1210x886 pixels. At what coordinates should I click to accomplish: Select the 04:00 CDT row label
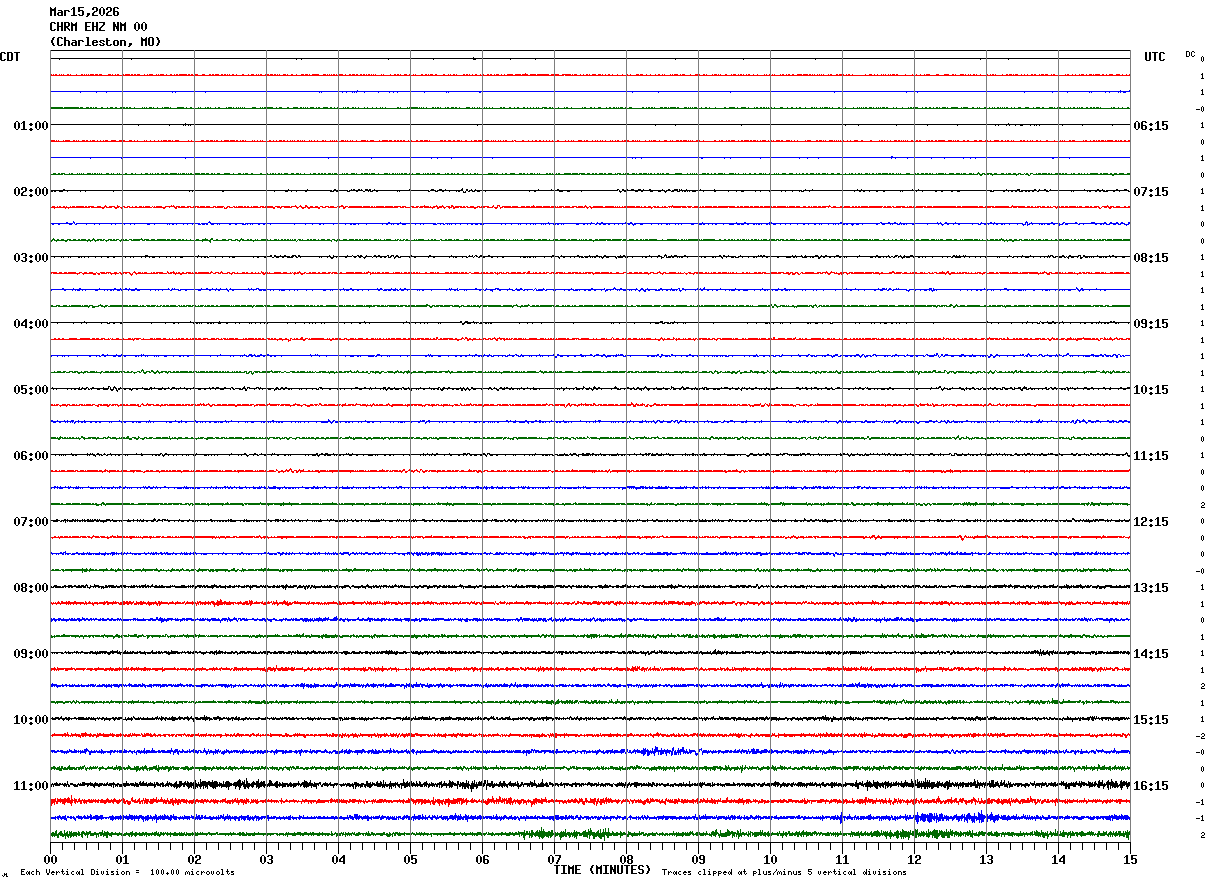pyautogui.click(x=31, y=324)
